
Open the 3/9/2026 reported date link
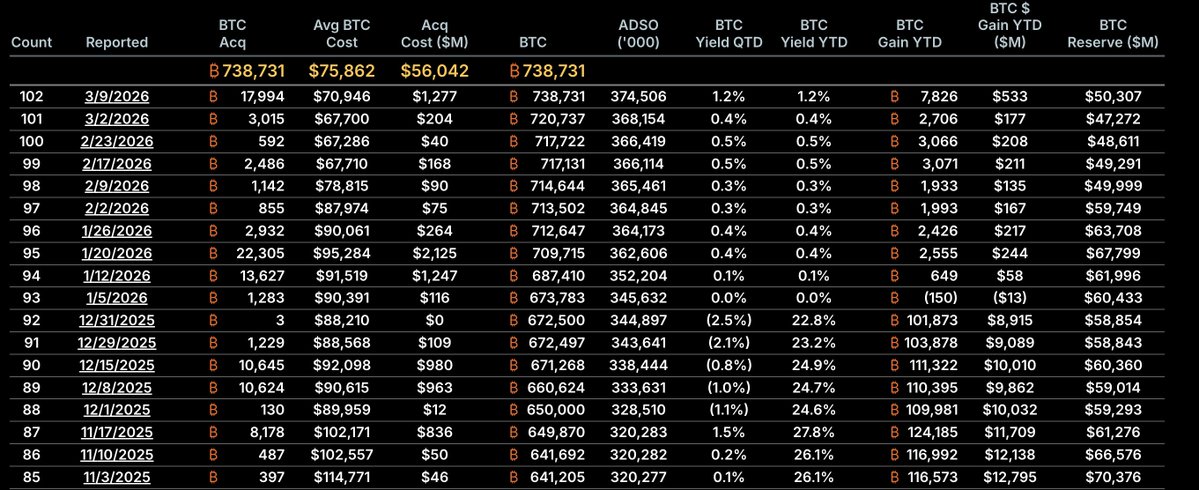(x=117, y=95)
